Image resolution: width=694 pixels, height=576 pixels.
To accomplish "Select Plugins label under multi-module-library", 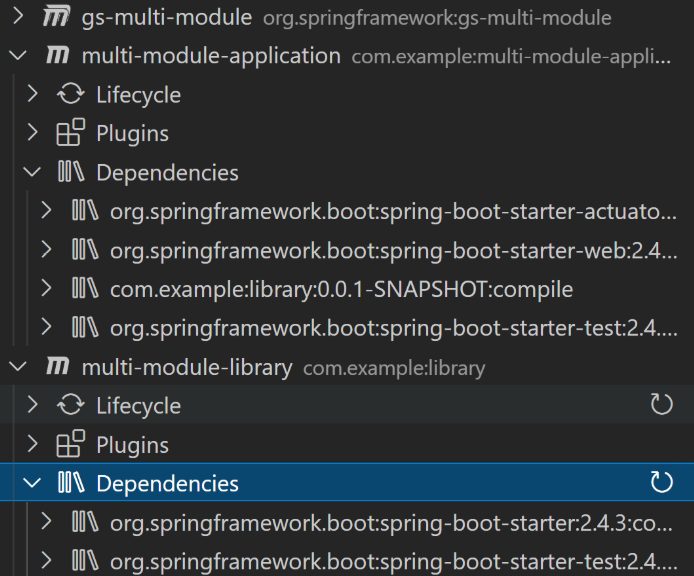I will (x=132, y=445).
